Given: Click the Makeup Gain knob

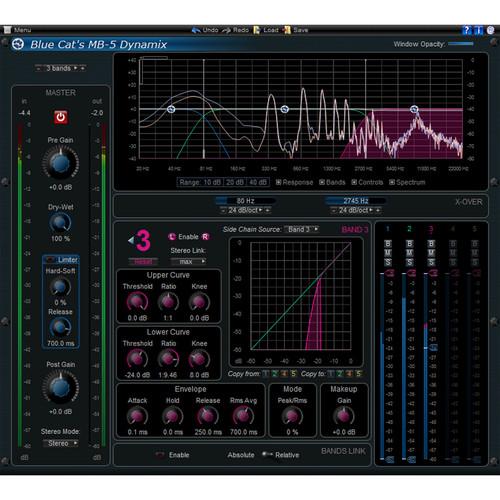Looking at the screenshot, I should pos(344,416).
